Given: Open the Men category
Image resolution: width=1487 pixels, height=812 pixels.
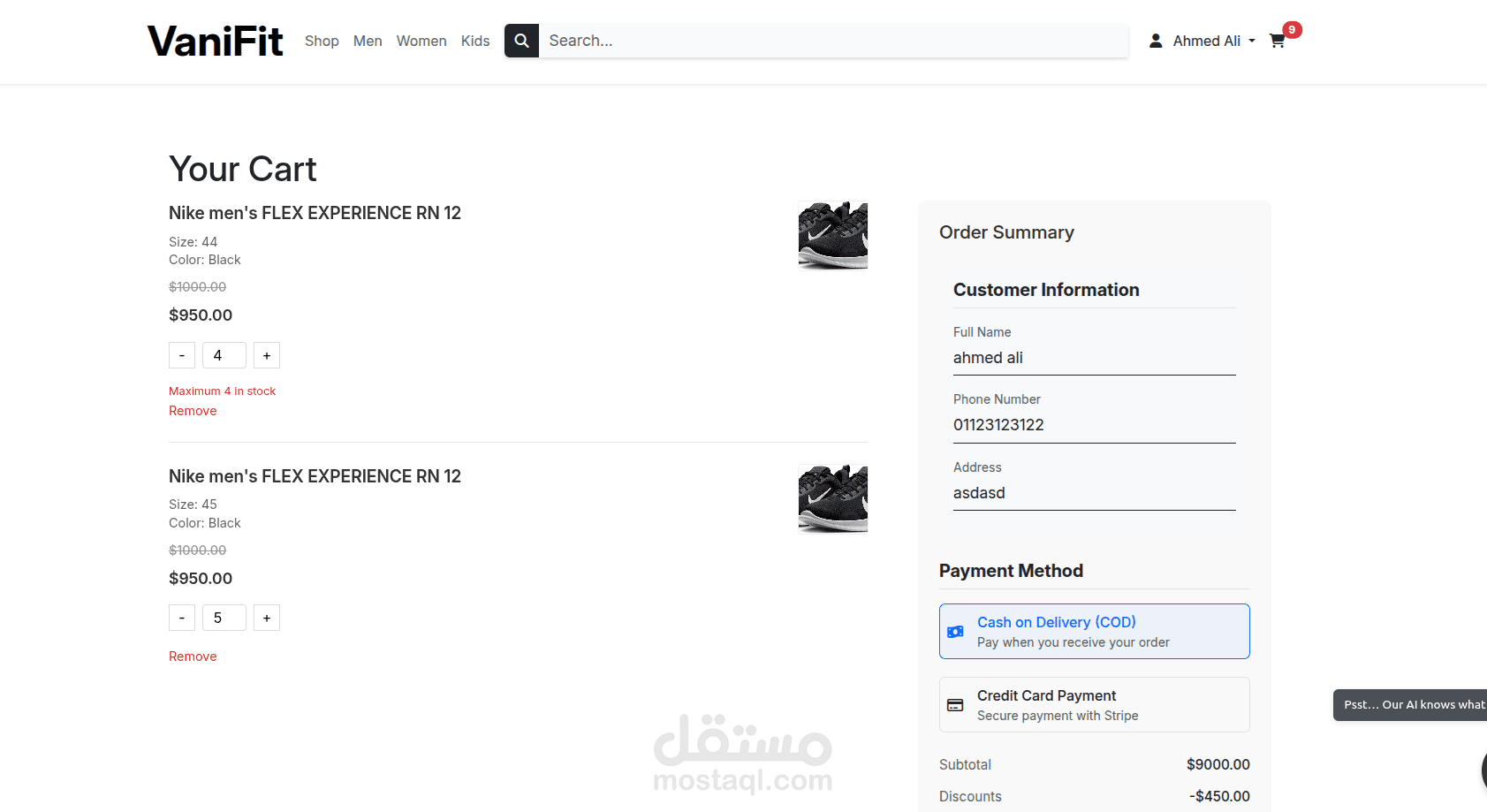Looking at the screenshot, I should [x=368, y=41].
